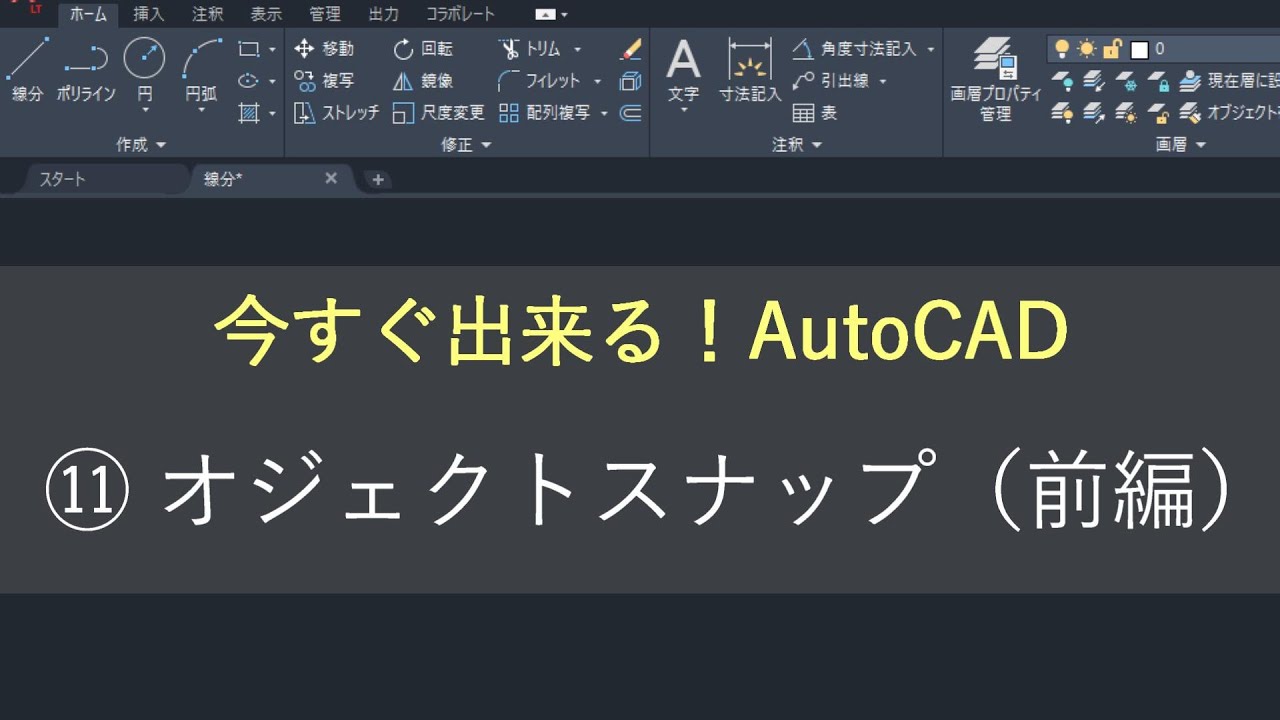Open the ホーム ribbon tab
Viewport: 1280px width, 720px height.
tap(88, 14)
